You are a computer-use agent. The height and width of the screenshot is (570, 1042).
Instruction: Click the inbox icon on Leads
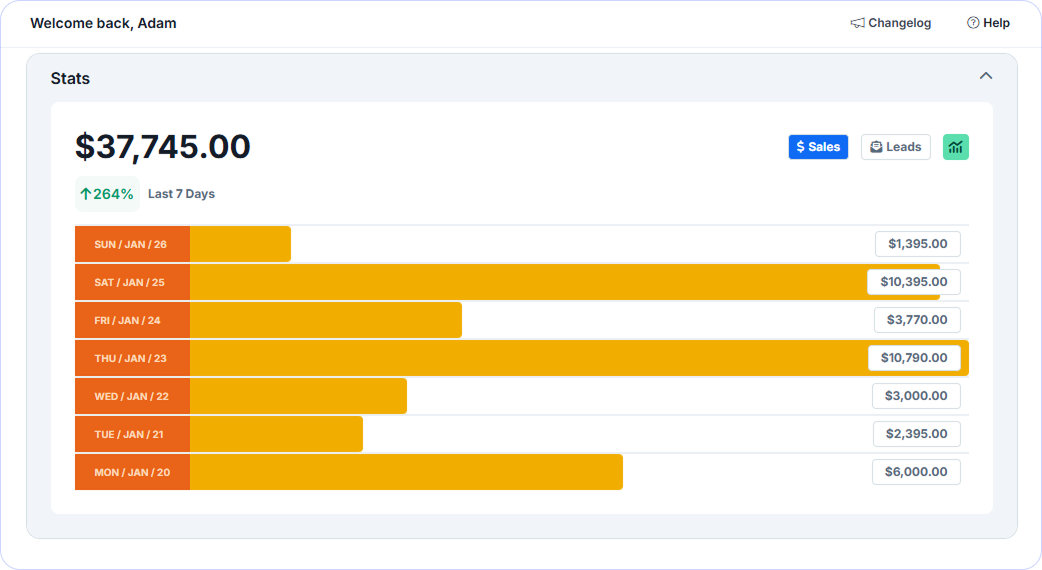pos(877,147)
